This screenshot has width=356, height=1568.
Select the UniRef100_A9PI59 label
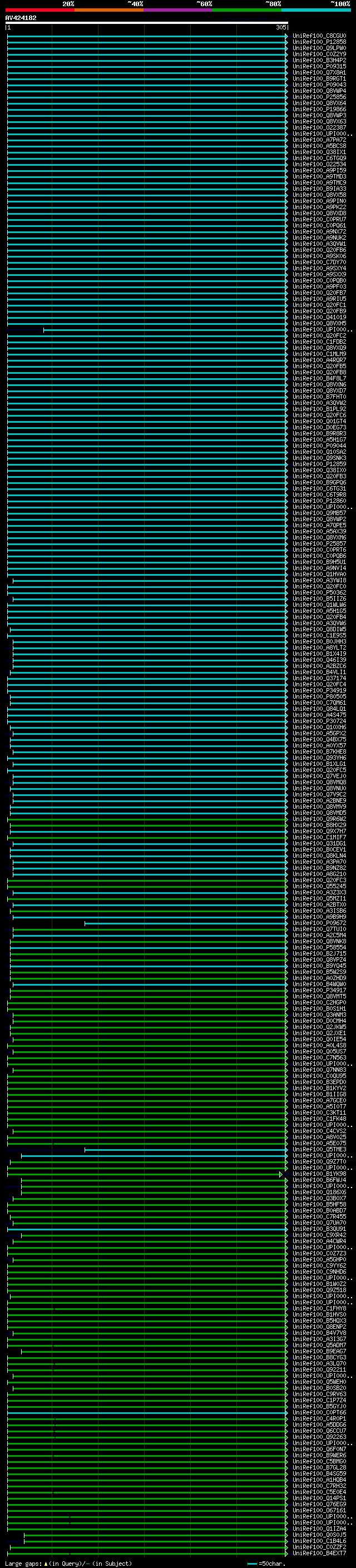click(x=319, y=170)
